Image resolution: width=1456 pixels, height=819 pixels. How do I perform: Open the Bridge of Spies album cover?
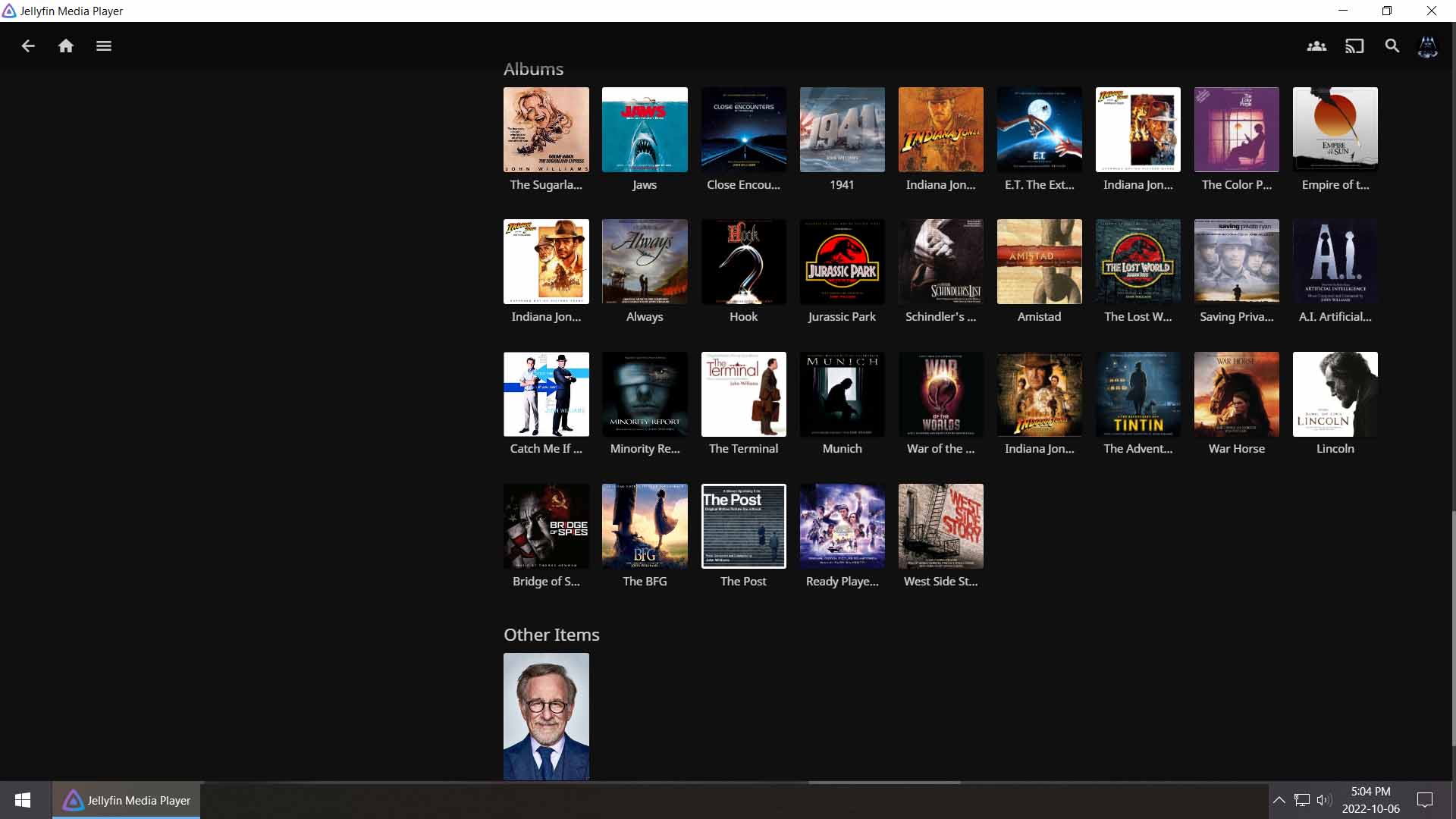pos(546,526)
